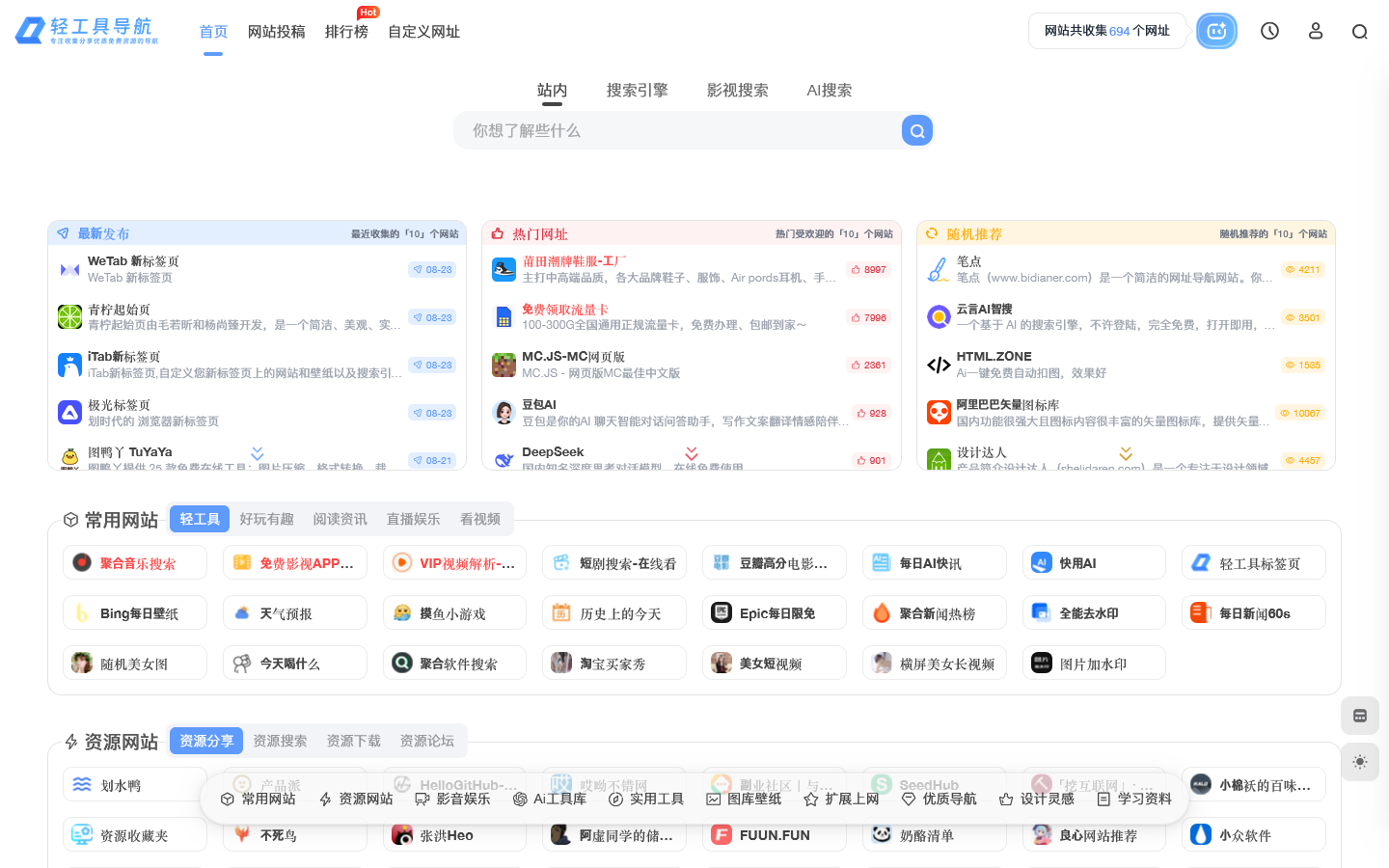Image resolution: width=1389 pixels, height=868 pixels.
Task: Click the 轻工具导航 site logo
Action: 87,31
